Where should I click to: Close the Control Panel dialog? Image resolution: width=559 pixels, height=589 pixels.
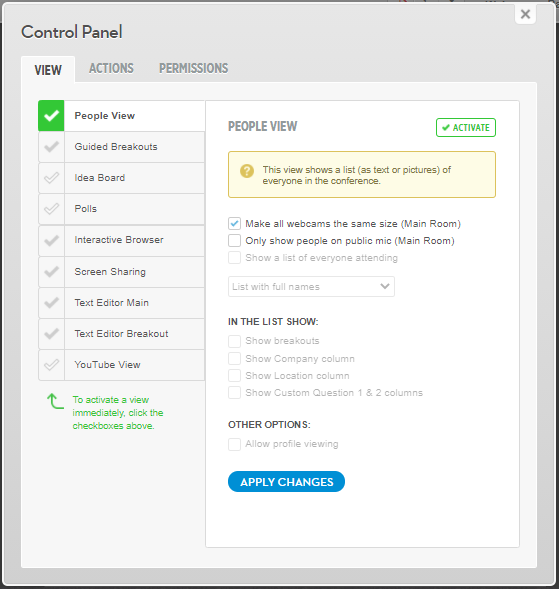tap(525, 14)
